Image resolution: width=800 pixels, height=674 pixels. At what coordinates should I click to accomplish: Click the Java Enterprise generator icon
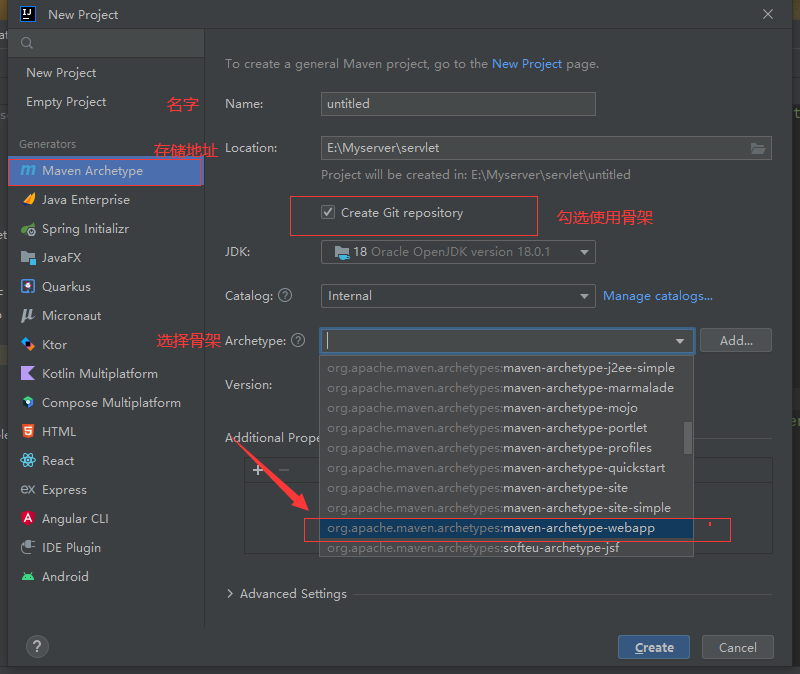[28, 200]
